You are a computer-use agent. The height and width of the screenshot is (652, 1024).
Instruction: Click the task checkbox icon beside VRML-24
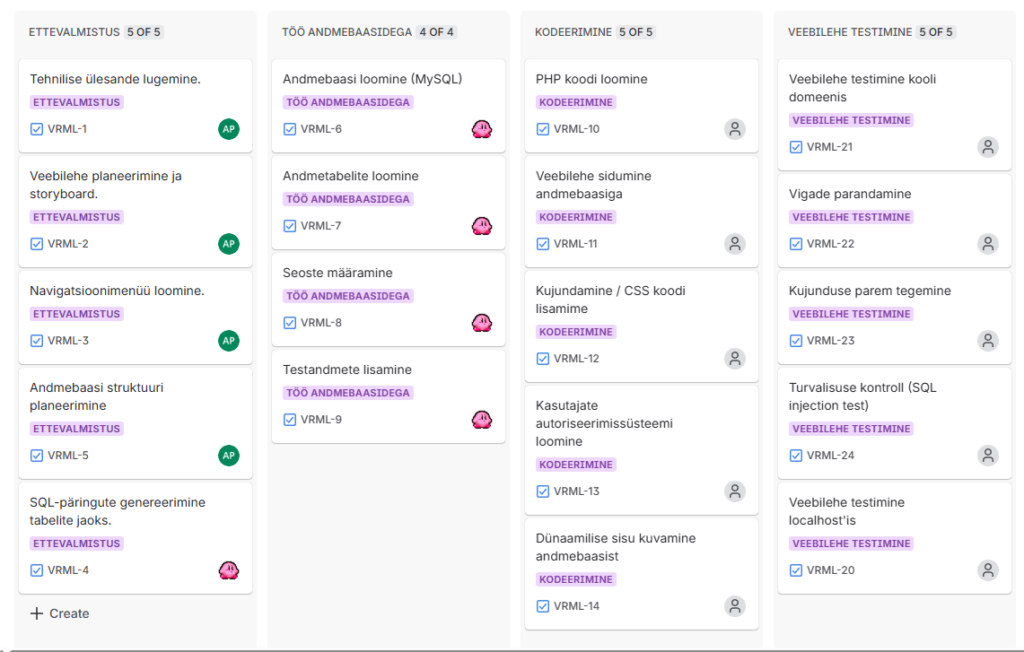coord(796,456)
